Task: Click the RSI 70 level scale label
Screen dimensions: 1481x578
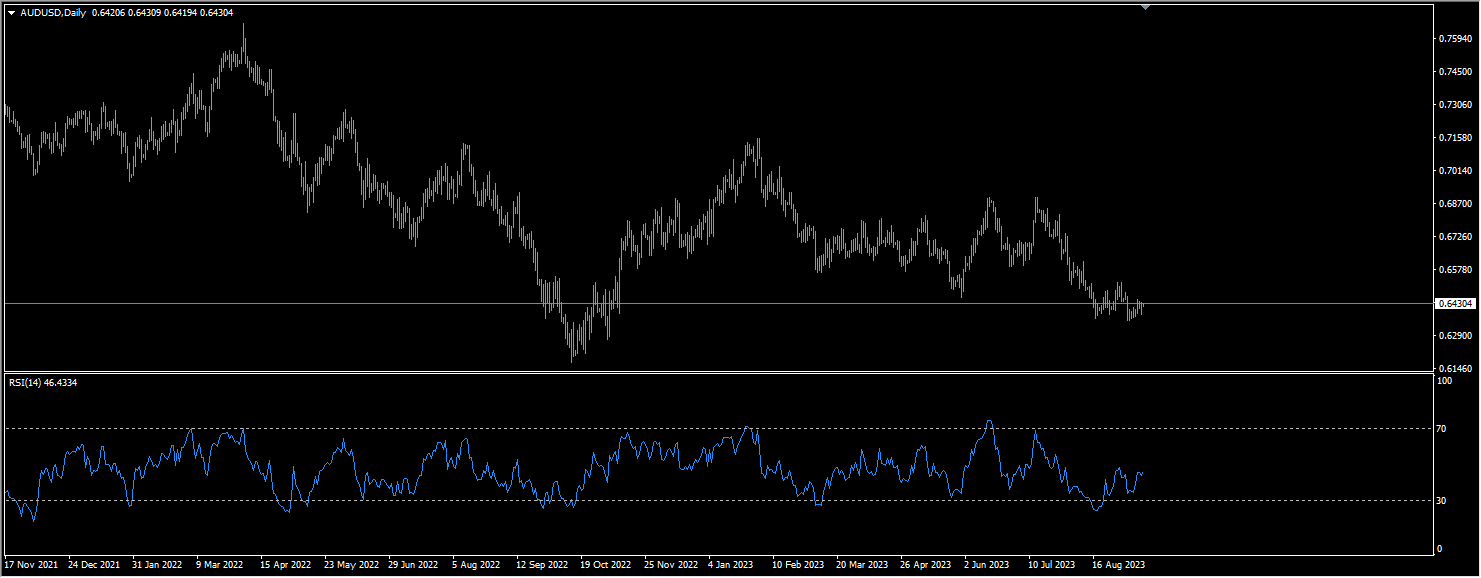Action: point(1442,428)
